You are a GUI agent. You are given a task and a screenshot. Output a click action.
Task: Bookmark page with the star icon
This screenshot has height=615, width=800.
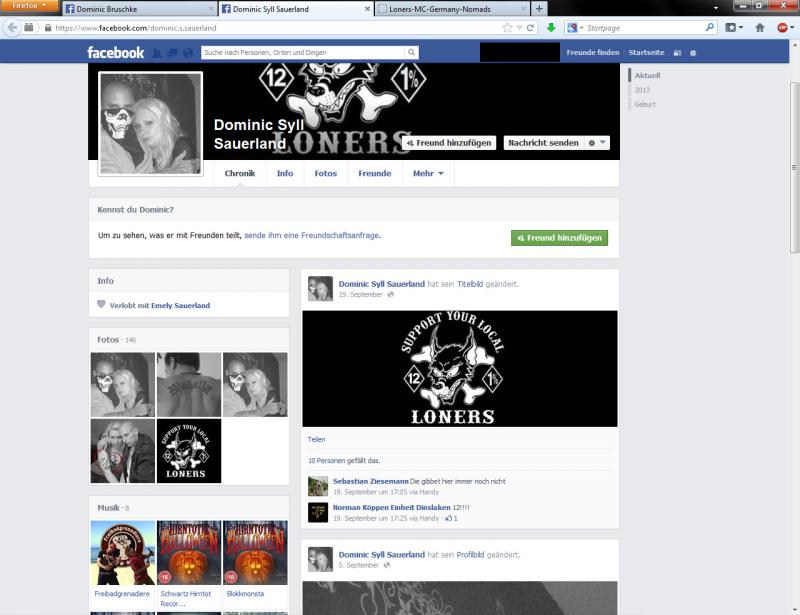[507, 28]
